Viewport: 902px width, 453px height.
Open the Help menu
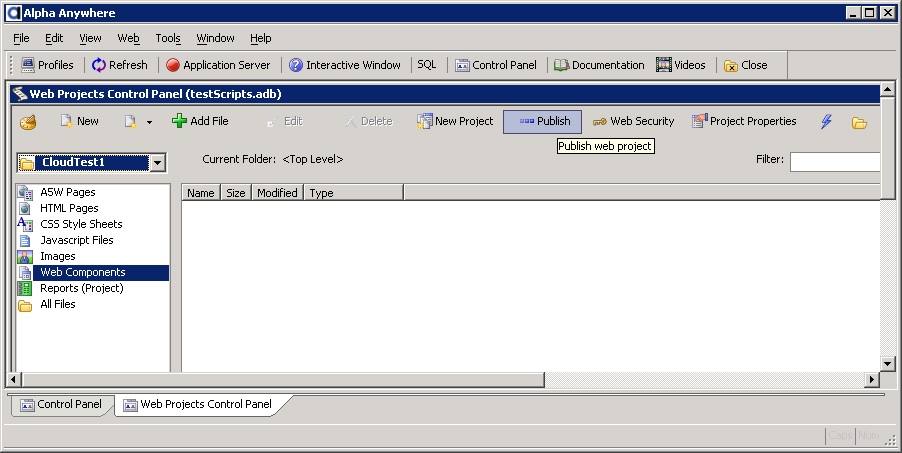click(x=261, y=39)
